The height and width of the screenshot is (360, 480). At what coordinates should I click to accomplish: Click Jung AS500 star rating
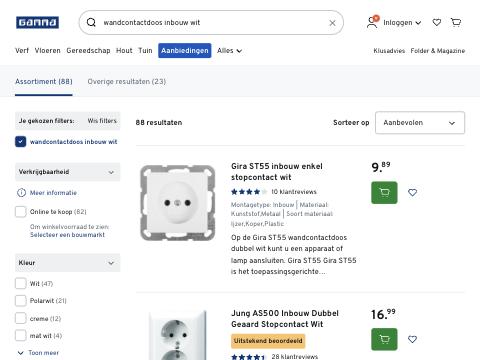248,357
